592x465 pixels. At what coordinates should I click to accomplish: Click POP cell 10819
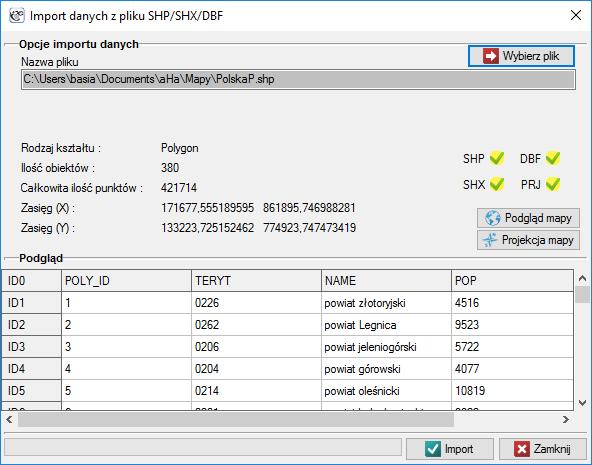click(x=512, y=391)
